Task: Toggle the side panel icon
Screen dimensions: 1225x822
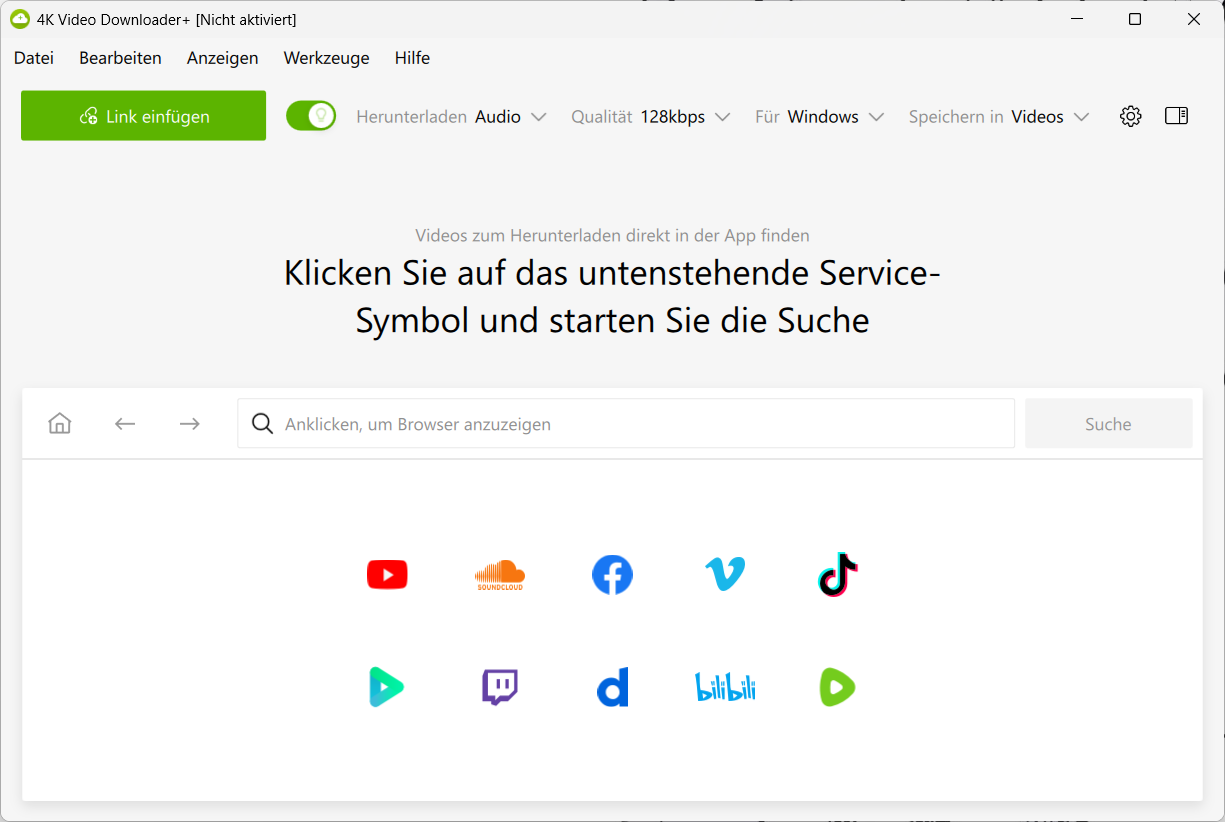Action: [1177, 116]
